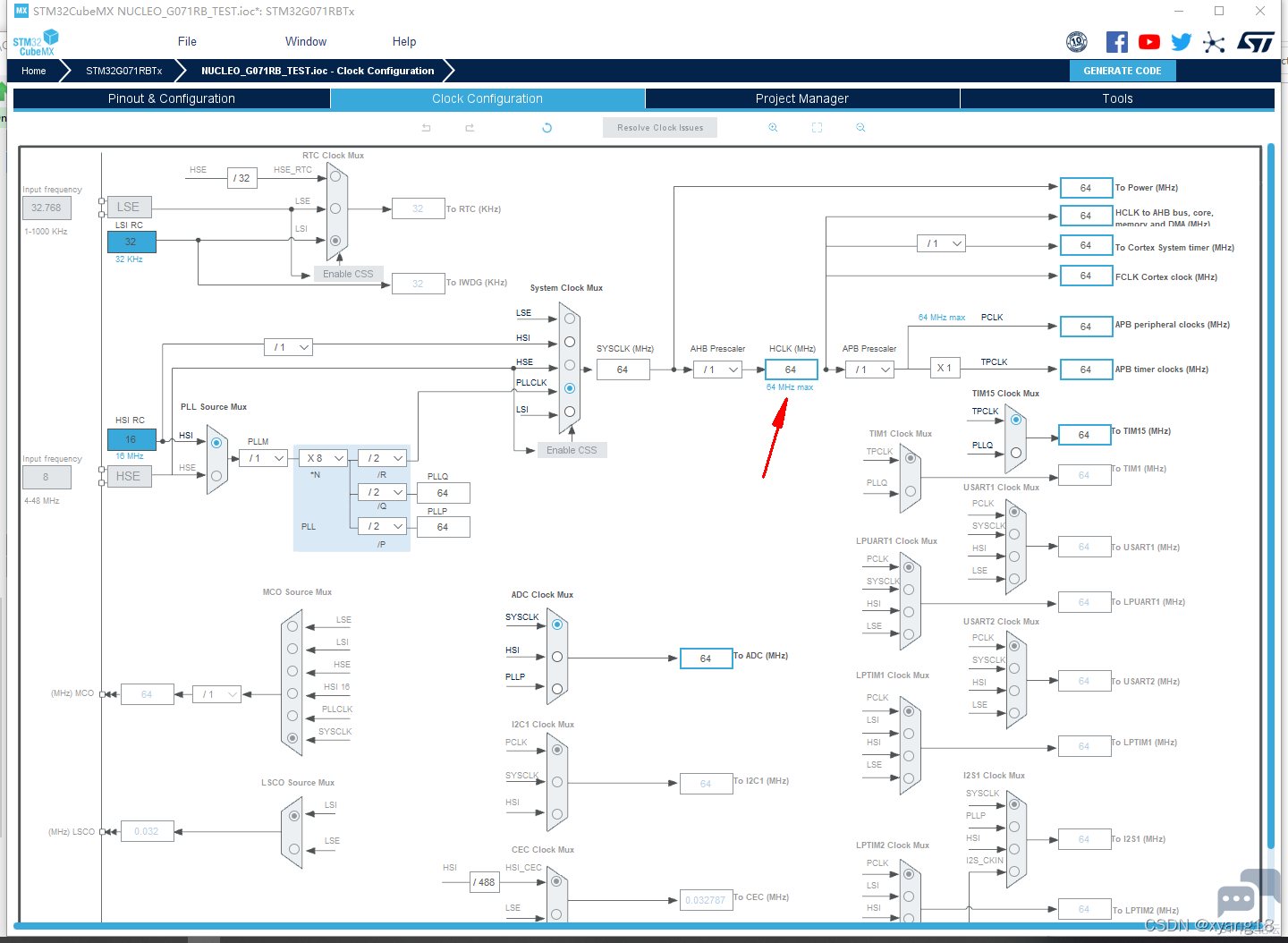Image resolution: width=1288 pixels, height=943 pixels.
Task: Click Resolve Clock Issues button
Action: pos(660,128)
